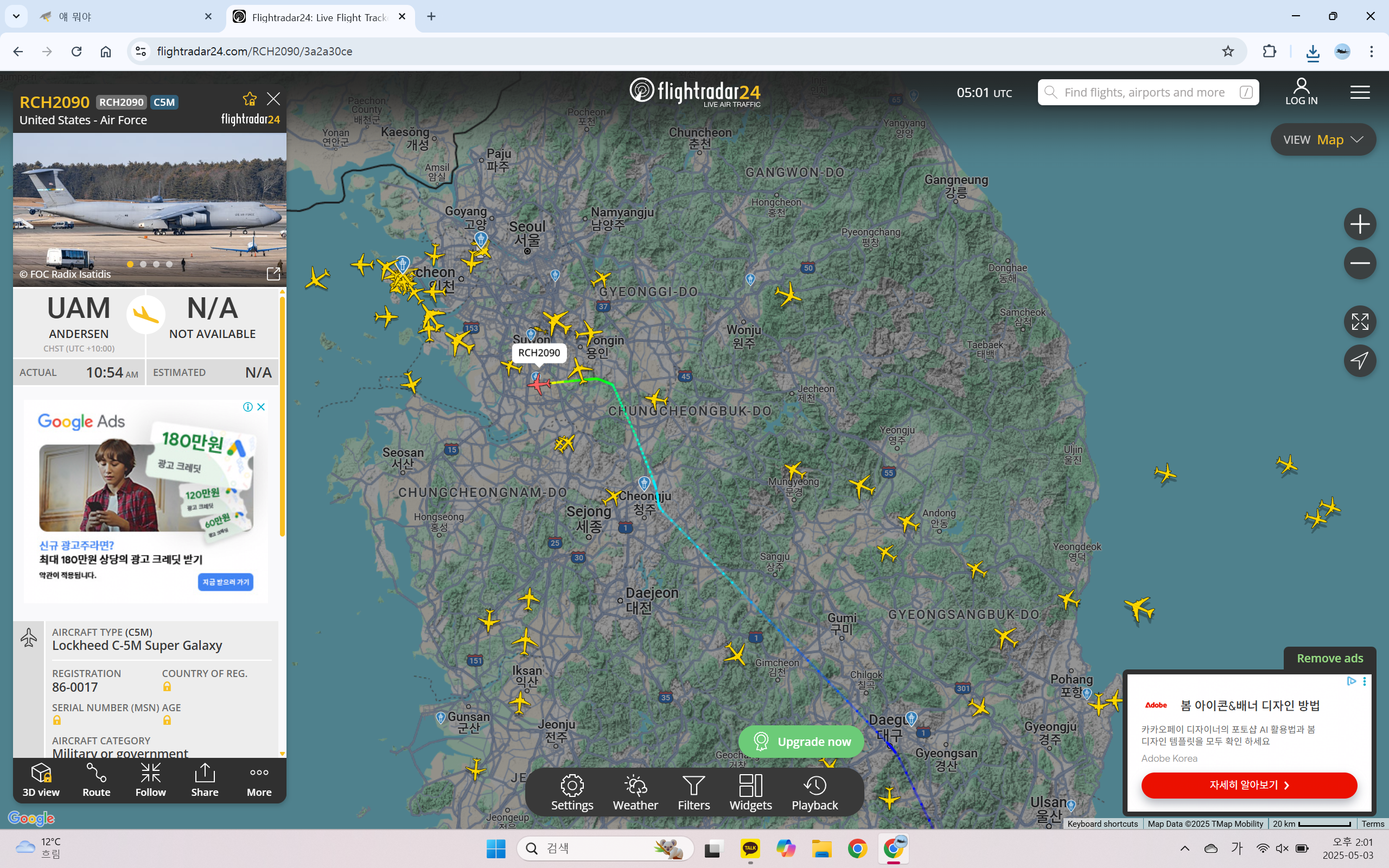Image resolution: width=1389 pixels, height=868 pixels.
Task: Click the C5M aircraft type badge
Action: coord(164,102)
